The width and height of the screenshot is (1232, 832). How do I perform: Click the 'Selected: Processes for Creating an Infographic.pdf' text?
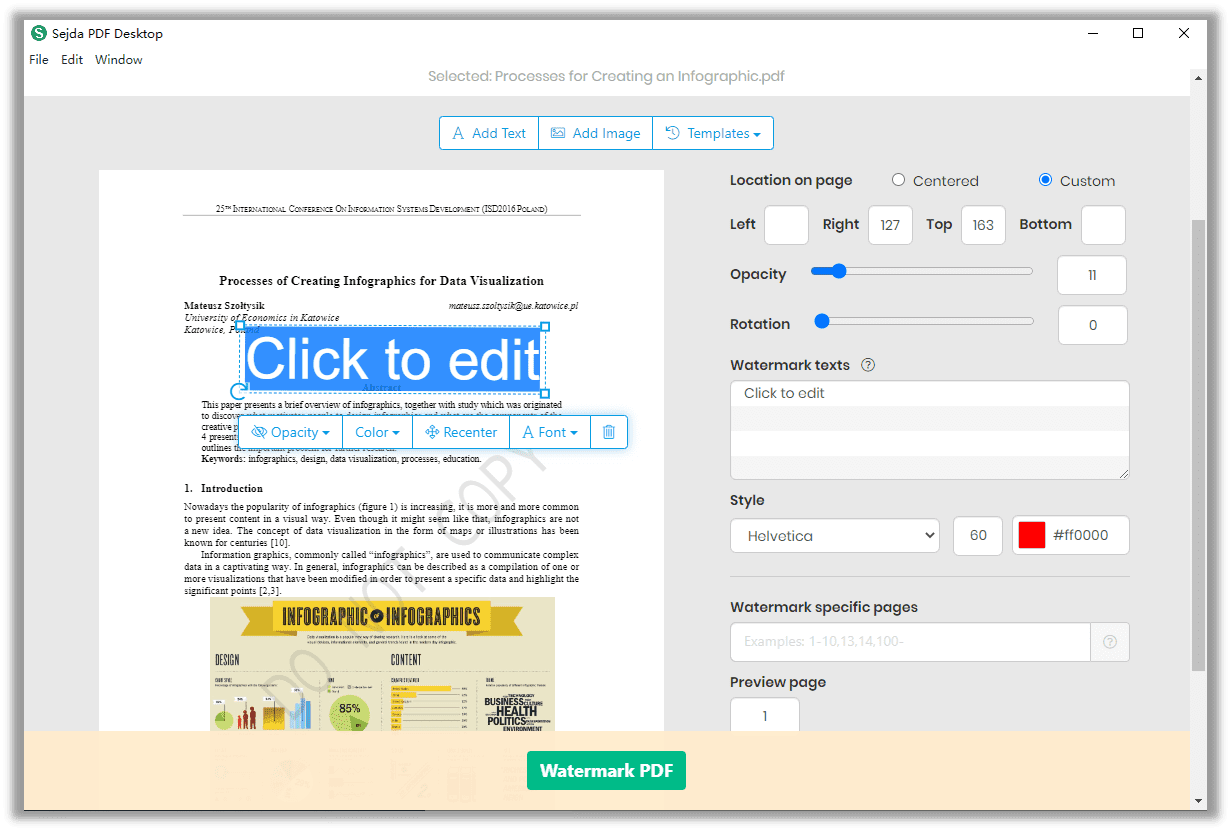(x=606, y=76)
